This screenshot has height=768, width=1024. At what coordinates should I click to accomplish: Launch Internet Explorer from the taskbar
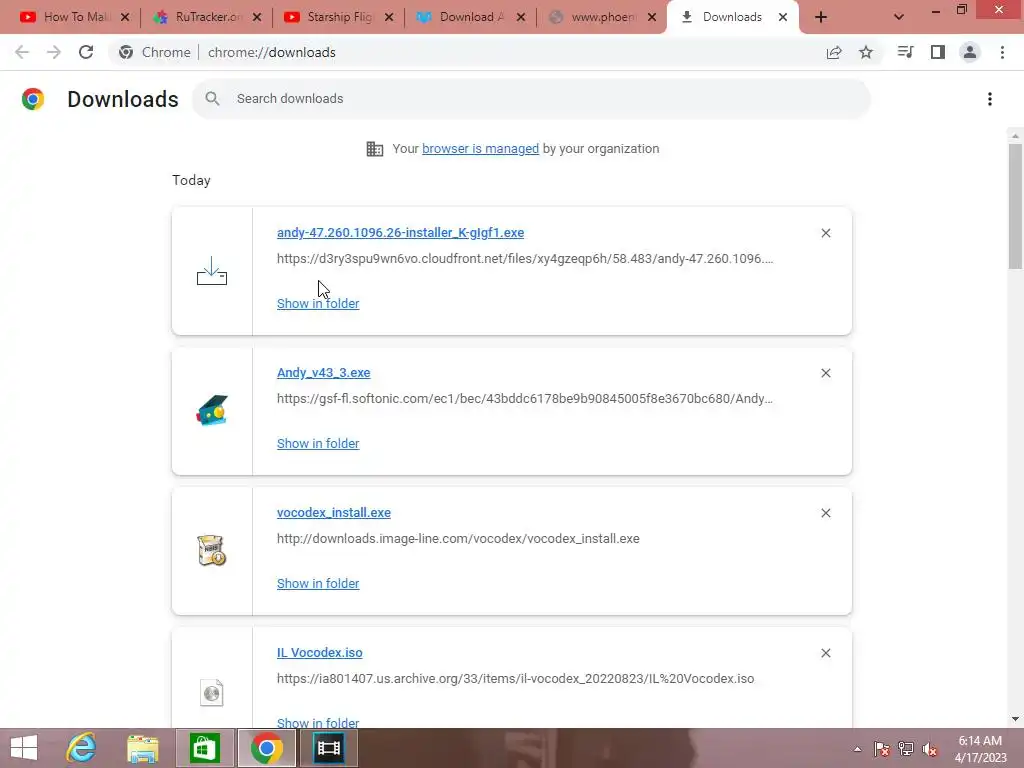[x=81, y=748]
